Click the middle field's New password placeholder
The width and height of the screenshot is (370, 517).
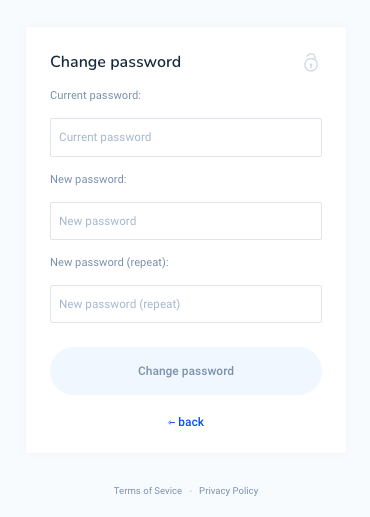tap(98, 221)
